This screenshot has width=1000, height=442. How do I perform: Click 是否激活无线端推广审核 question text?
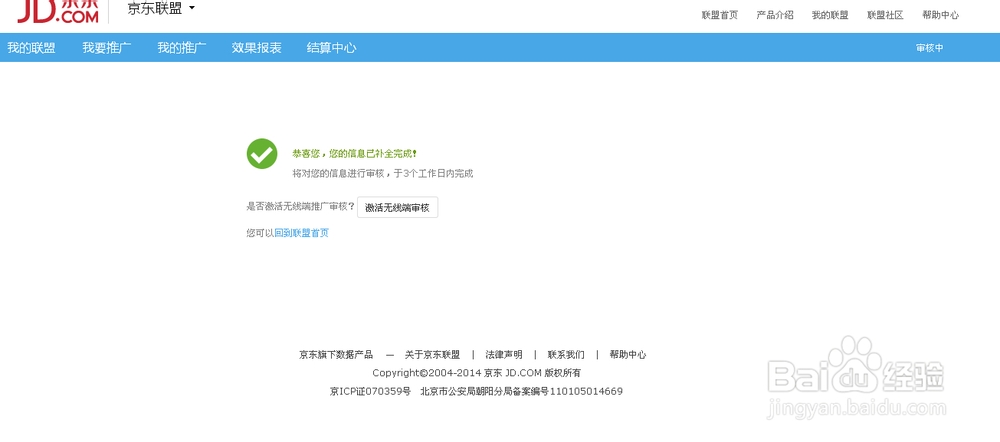coord(300,207)
